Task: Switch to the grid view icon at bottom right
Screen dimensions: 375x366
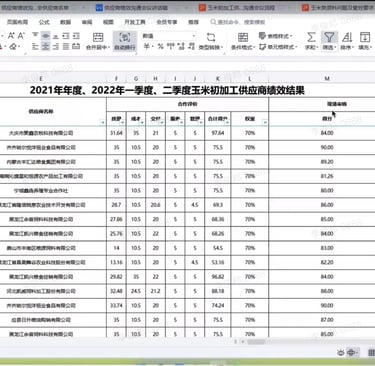Action: (371, 352)
